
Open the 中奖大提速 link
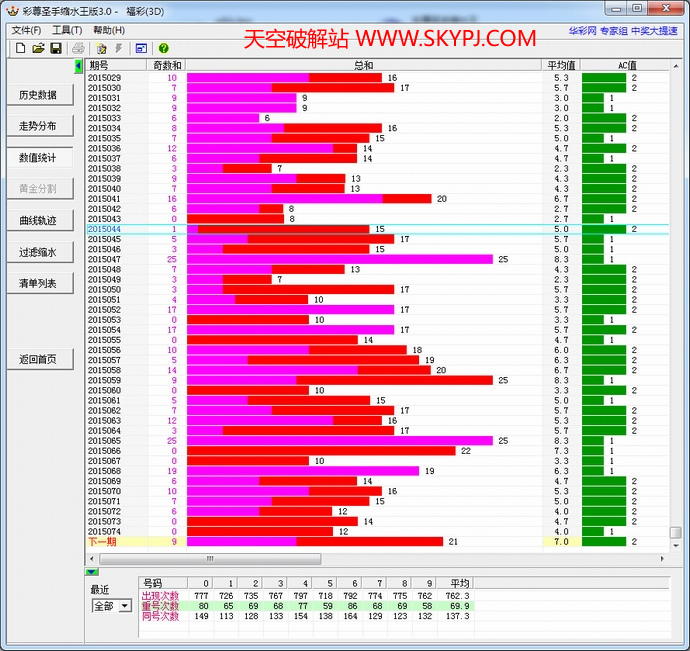click(x=656, y=31)
